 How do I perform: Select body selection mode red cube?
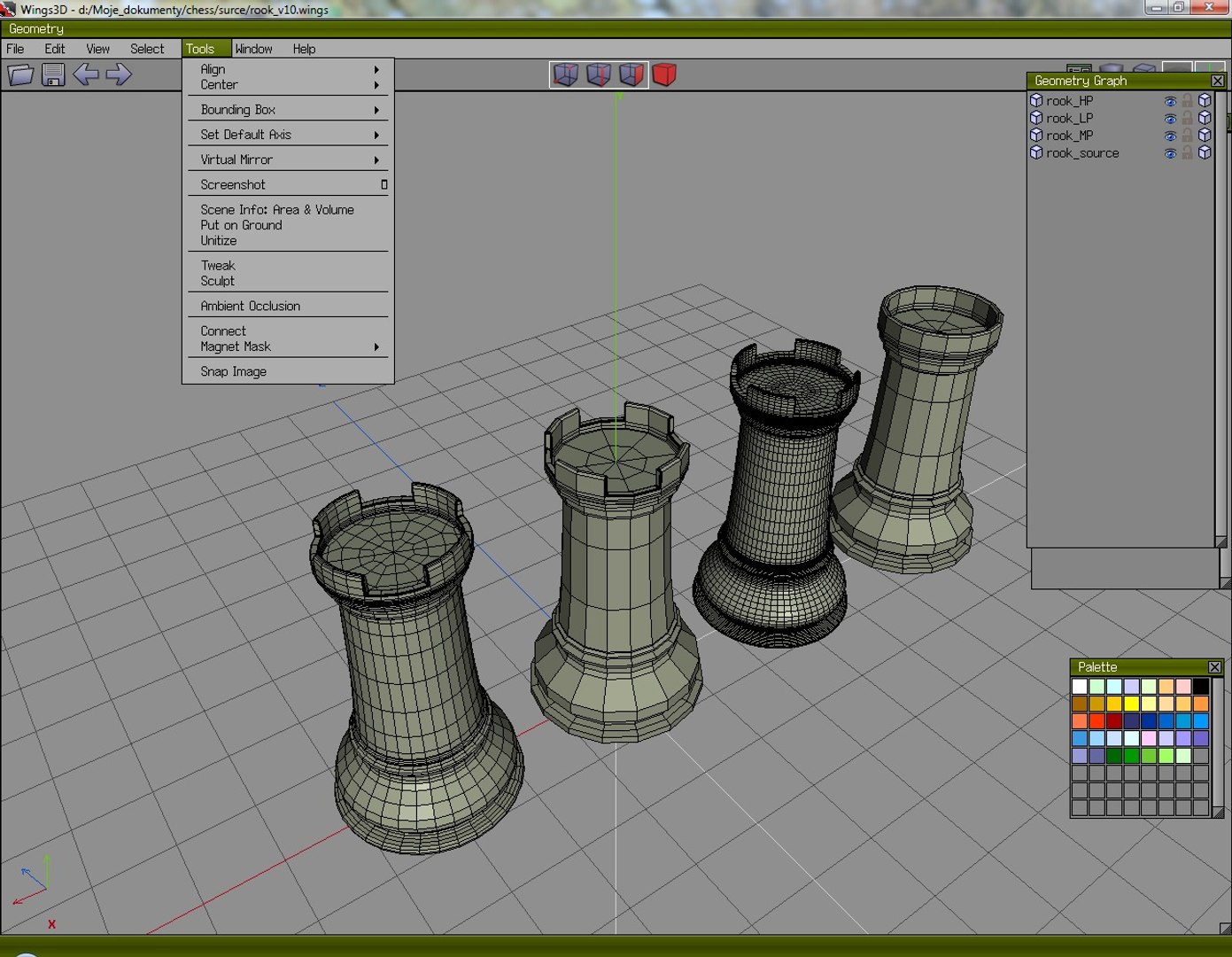click(664, 74)
